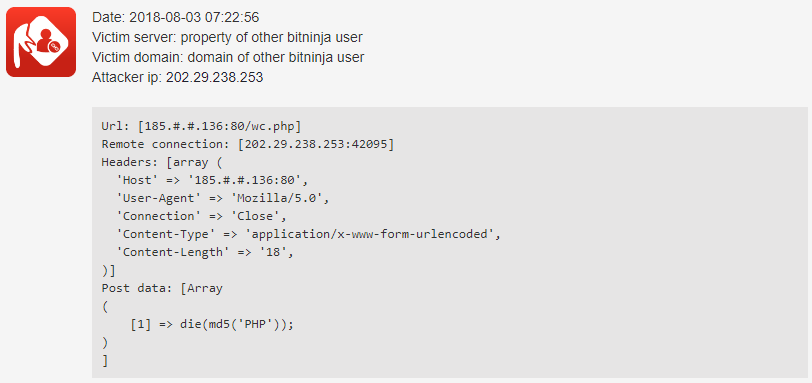
Task: Click the Post data: [Array line
Action: (x=162, y=288)
